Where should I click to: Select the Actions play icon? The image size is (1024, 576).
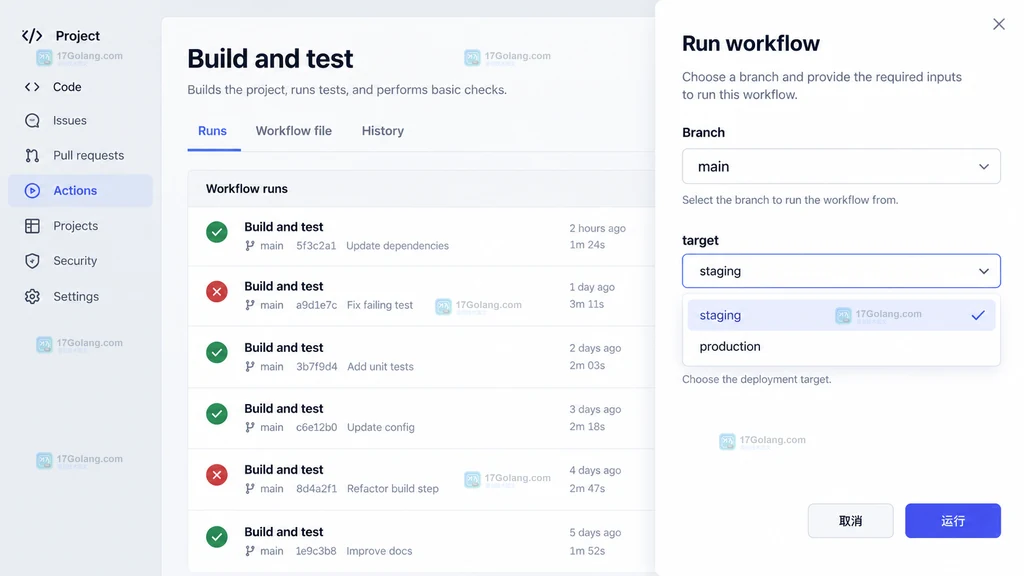coord(32,191)
